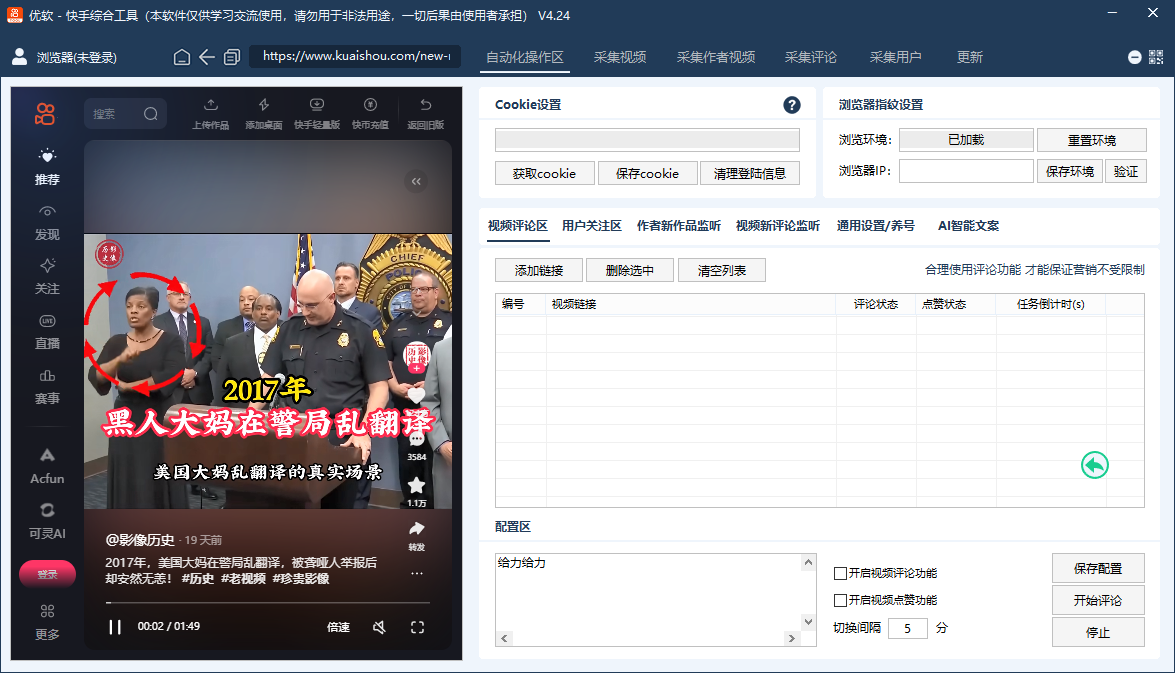Enable the 开启视频评论功能 checkbox
Image resolution: width=1175 pixels, height=673 pixels.
pos(841,572)
